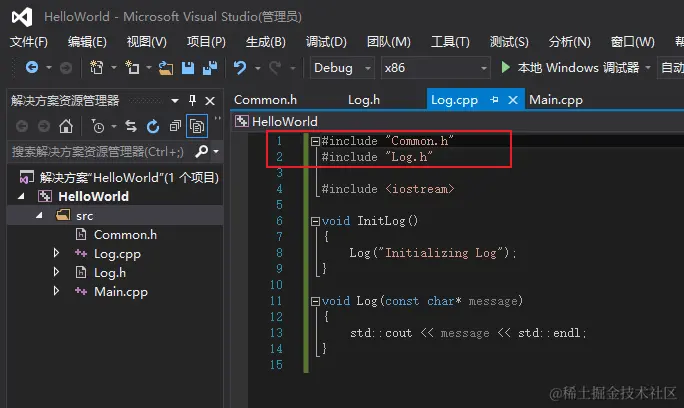Screen dimensions: 684x408
Task: Start debugging with the green play icon
Action: point(506,67)
